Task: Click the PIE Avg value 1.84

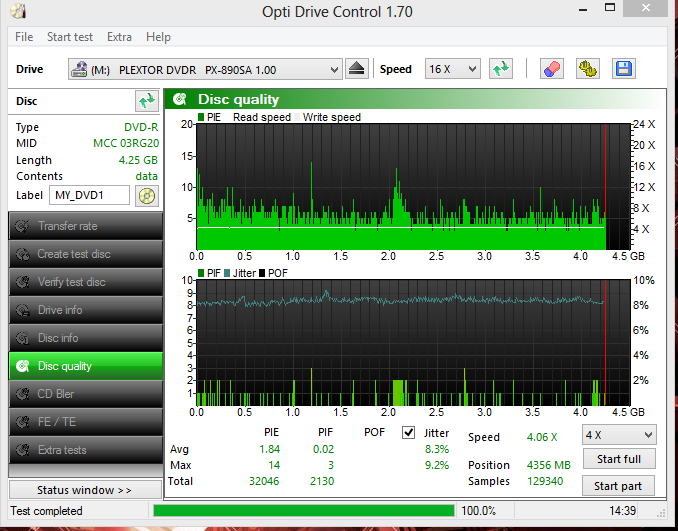Action: pyautogui.click(x=269, y=449)
